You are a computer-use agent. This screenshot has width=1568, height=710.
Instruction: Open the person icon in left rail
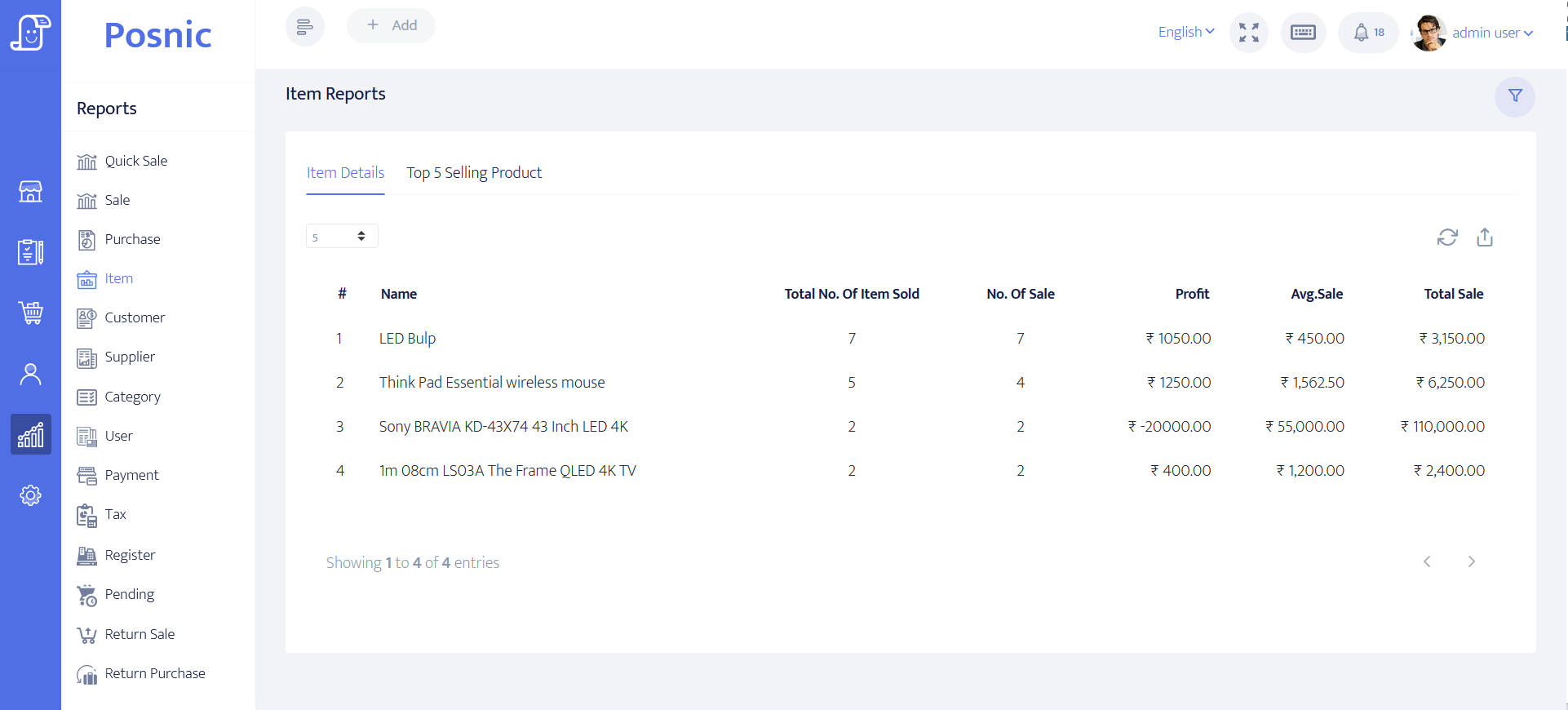(30, 374)
